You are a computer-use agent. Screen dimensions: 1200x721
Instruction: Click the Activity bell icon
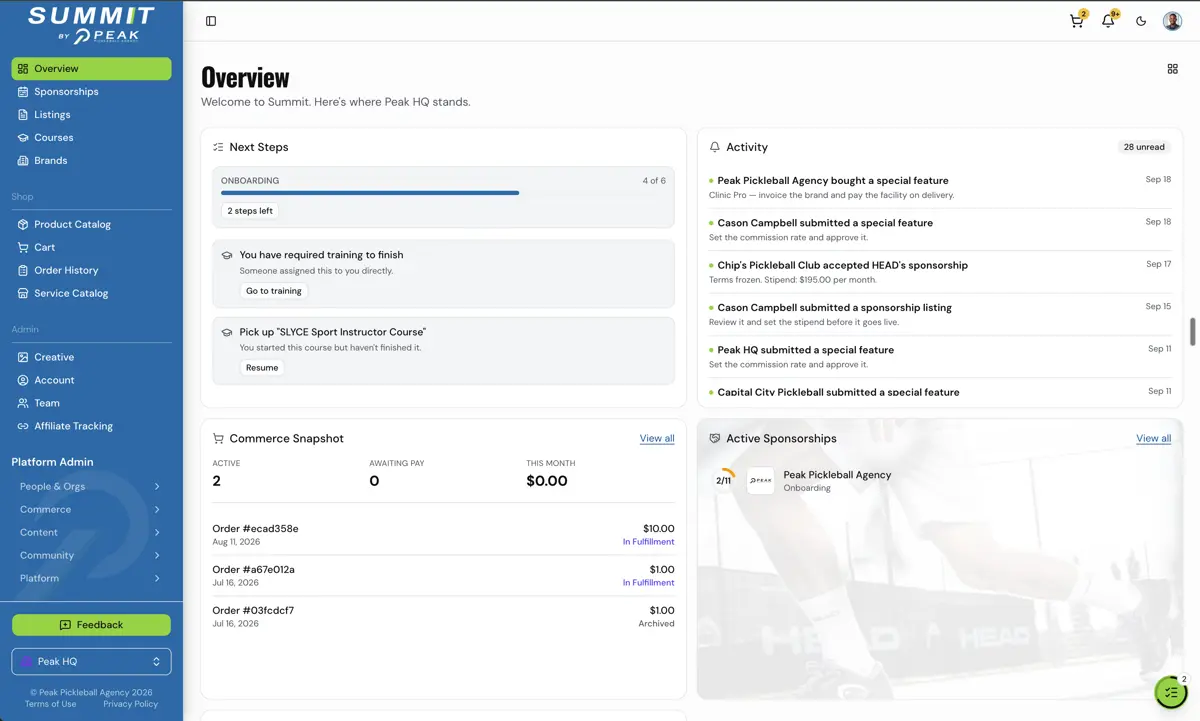tap(715, 147)
